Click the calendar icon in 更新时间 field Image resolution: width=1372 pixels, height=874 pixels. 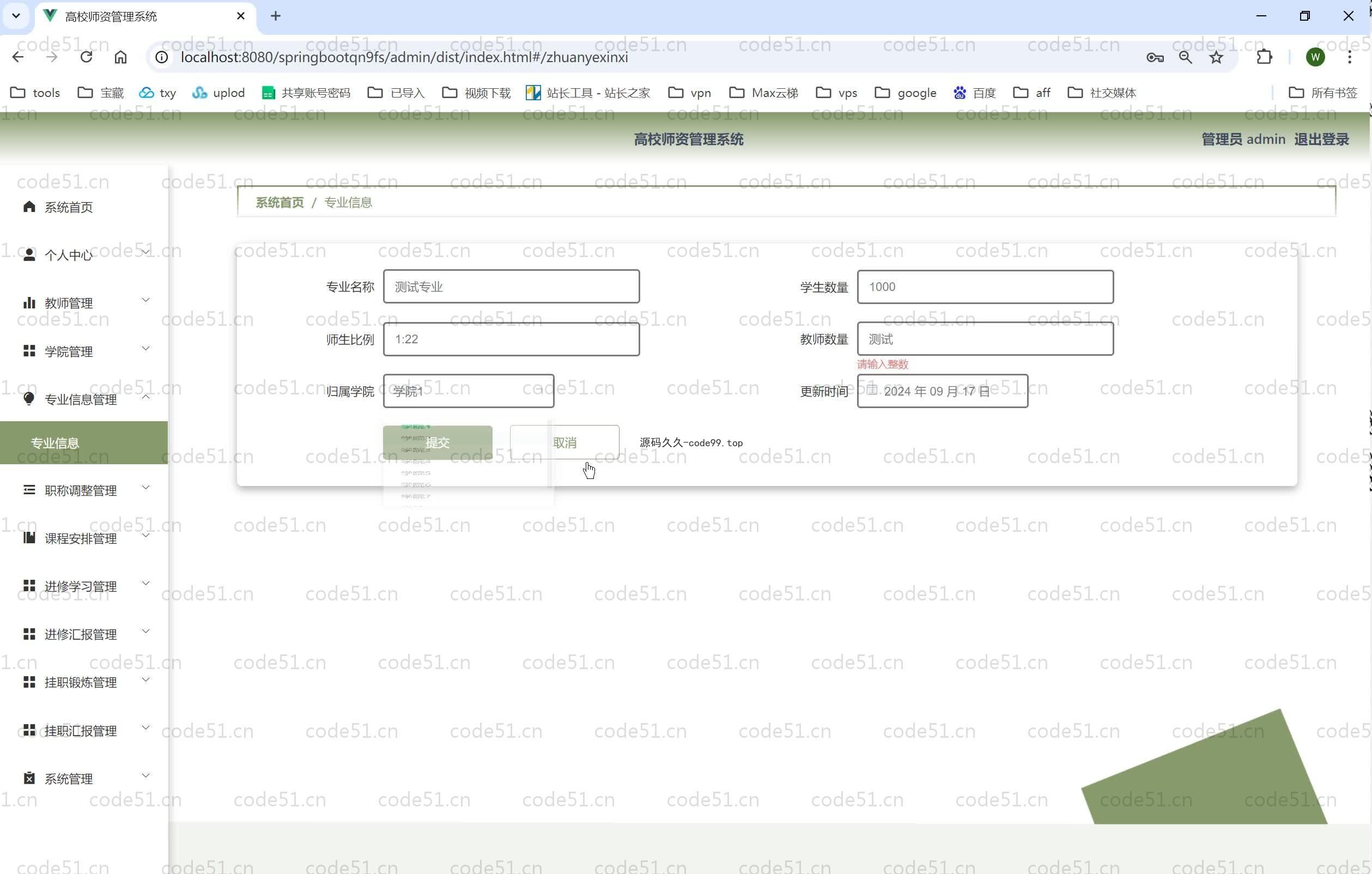872,390
